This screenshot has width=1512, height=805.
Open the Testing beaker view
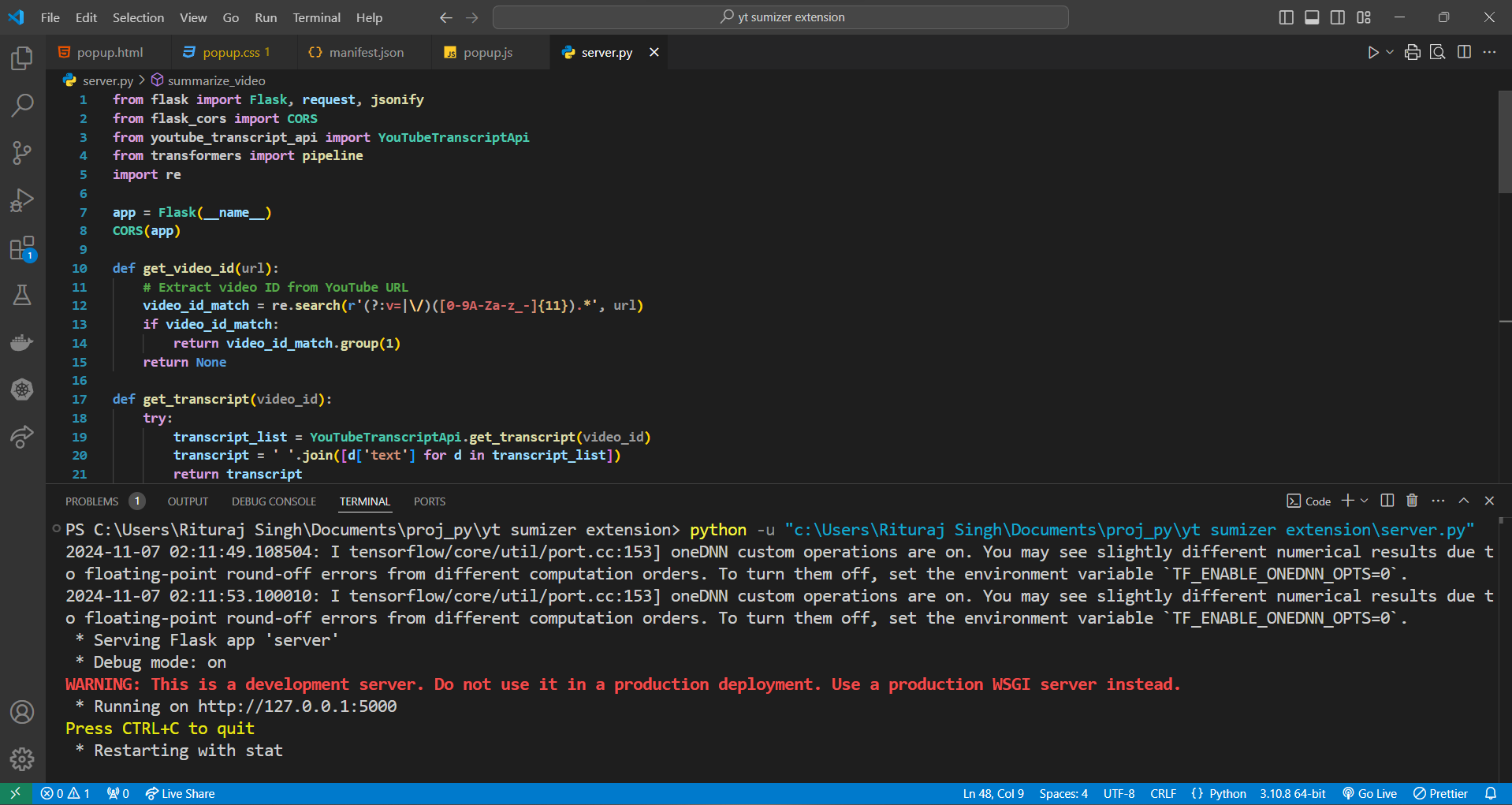(x=22, y=295)
